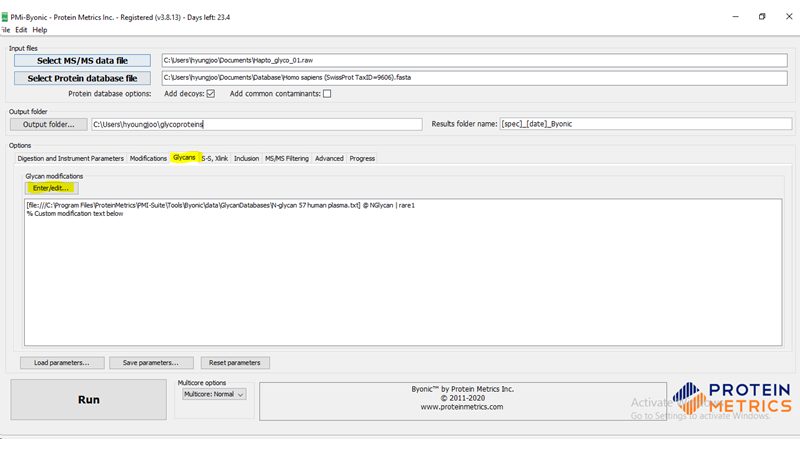The image size is (800, 450).
Task: Click Select Protein database file button
Action: click(x=82, y=79)
